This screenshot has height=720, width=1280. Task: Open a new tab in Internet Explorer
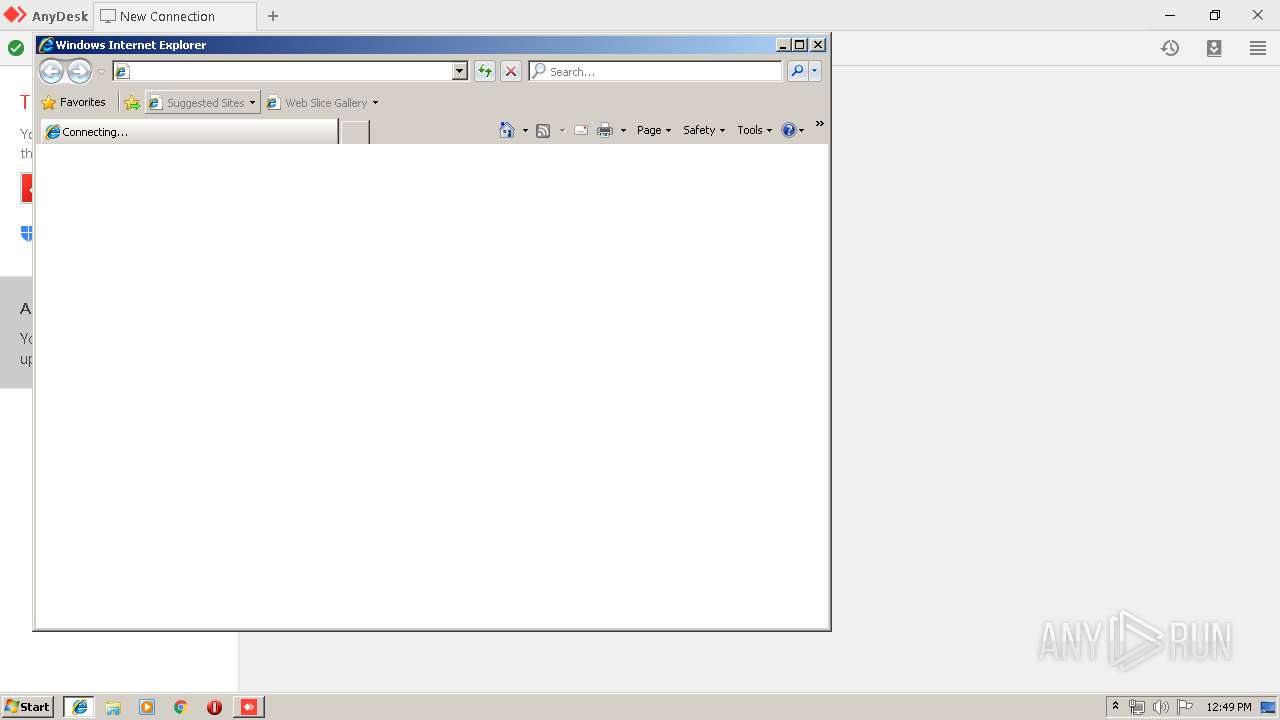coord(355,132)
